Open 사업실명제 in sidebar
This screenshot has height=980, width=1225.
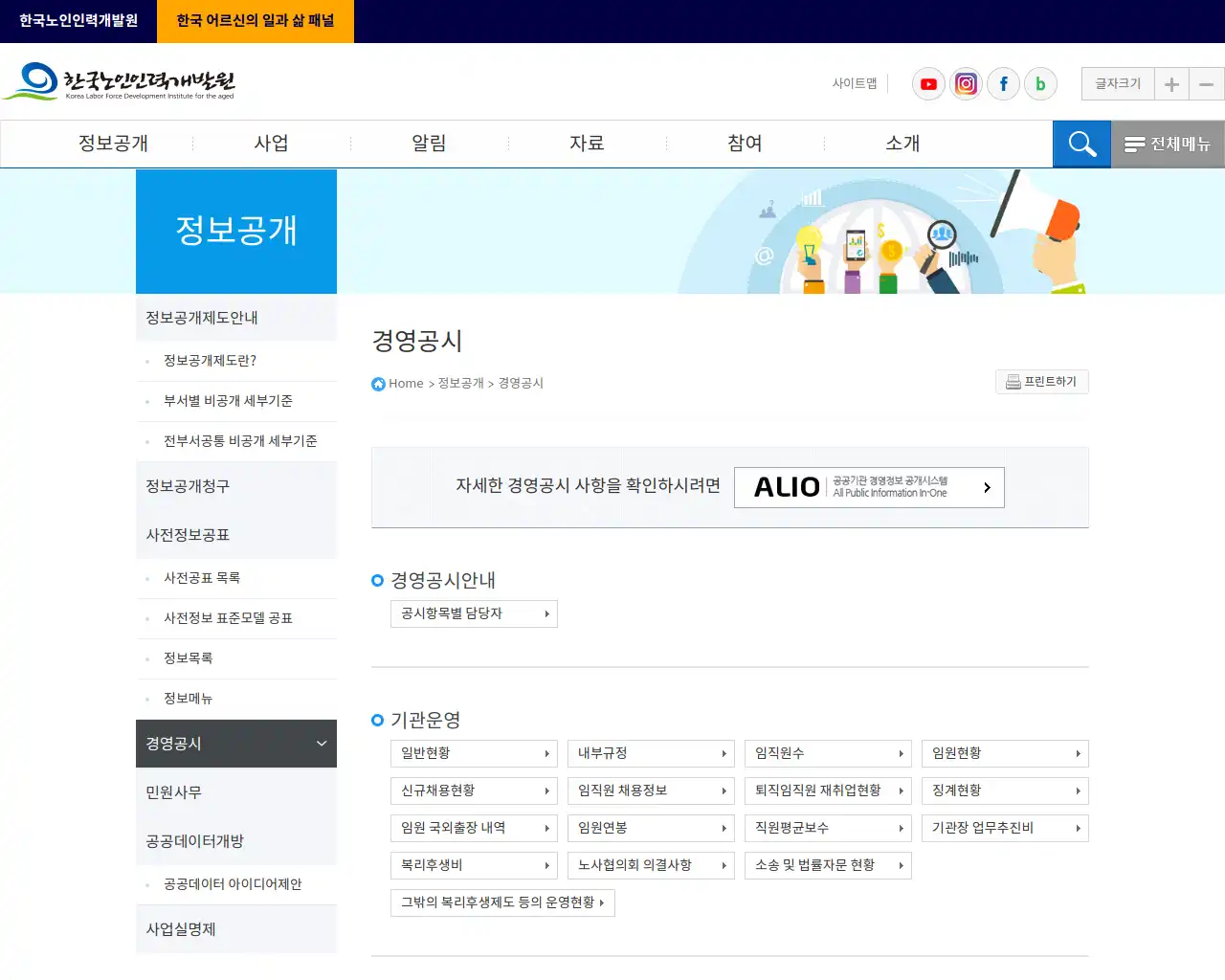pos(236,929)
